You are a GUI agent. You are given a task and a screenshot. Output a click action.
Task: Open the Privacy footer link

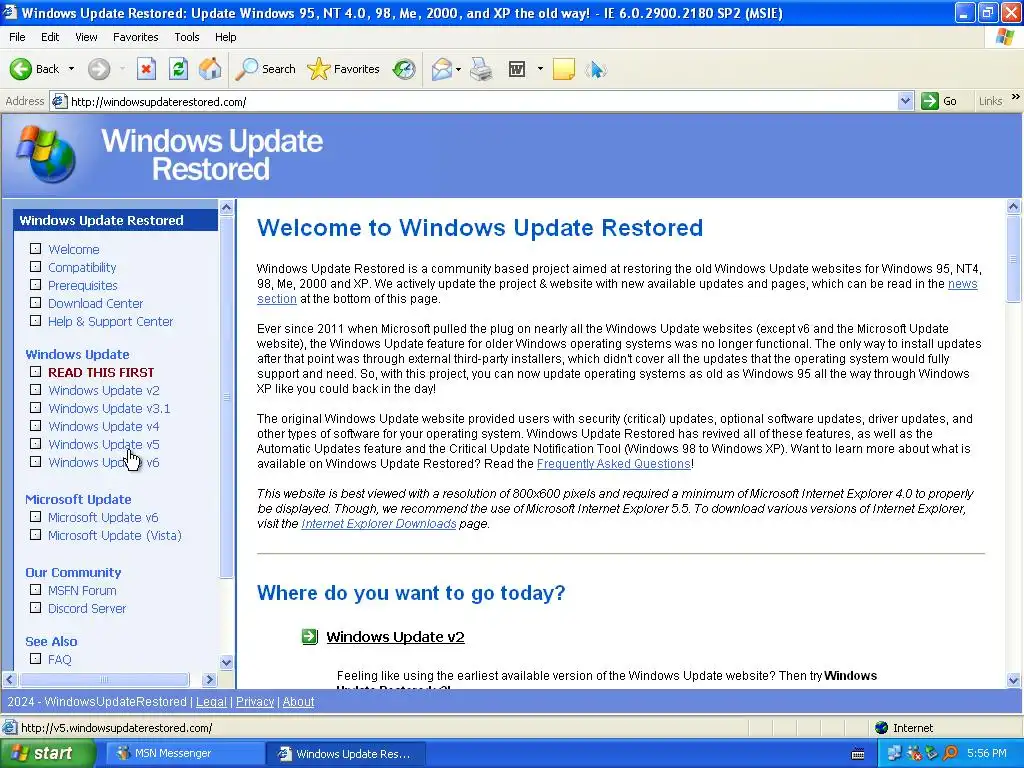[255, 701]
